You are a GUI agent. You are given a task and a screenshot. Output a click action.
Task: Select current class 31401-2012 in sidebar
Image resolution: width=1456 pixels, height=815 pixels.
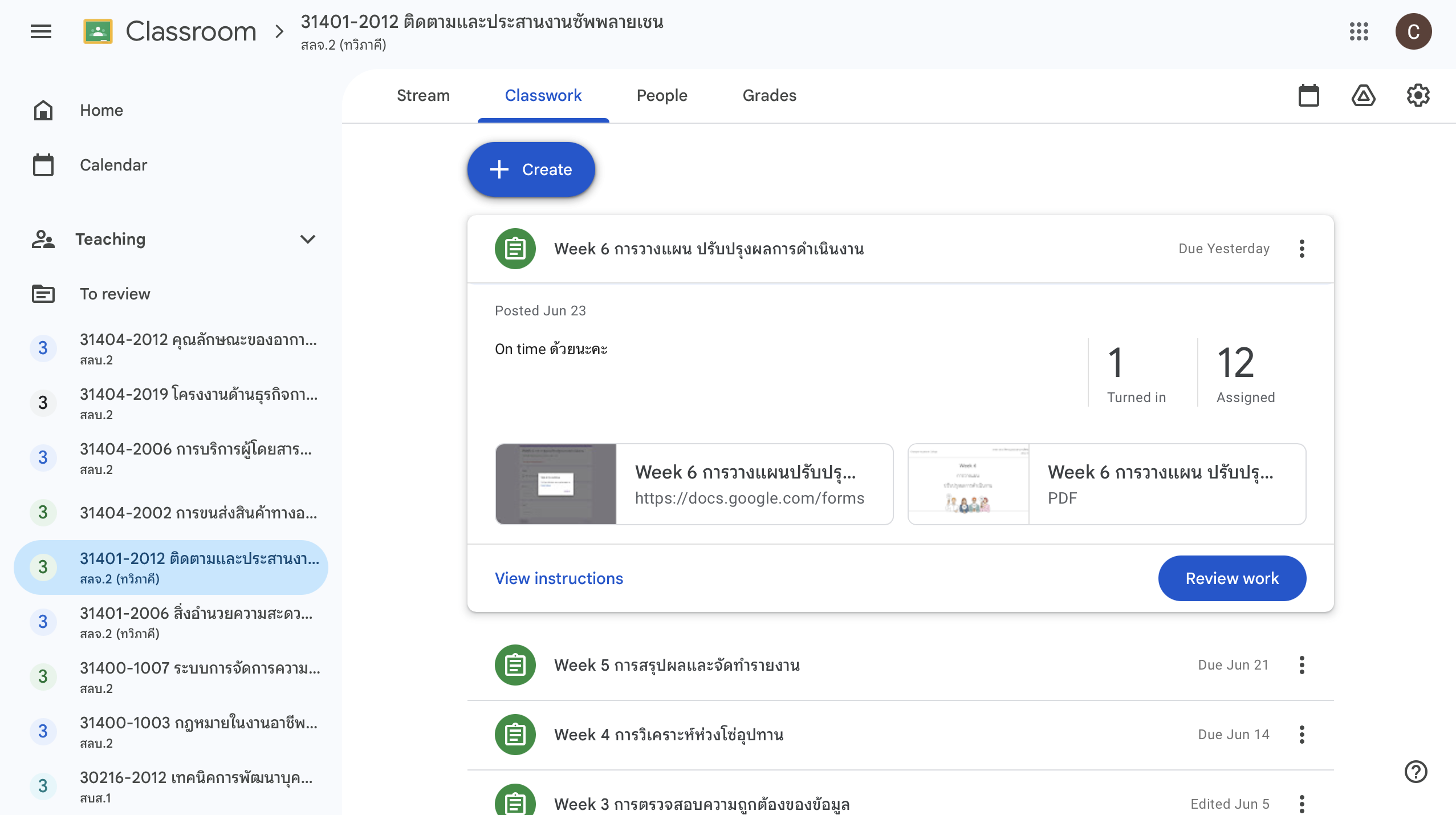[171, 567]
